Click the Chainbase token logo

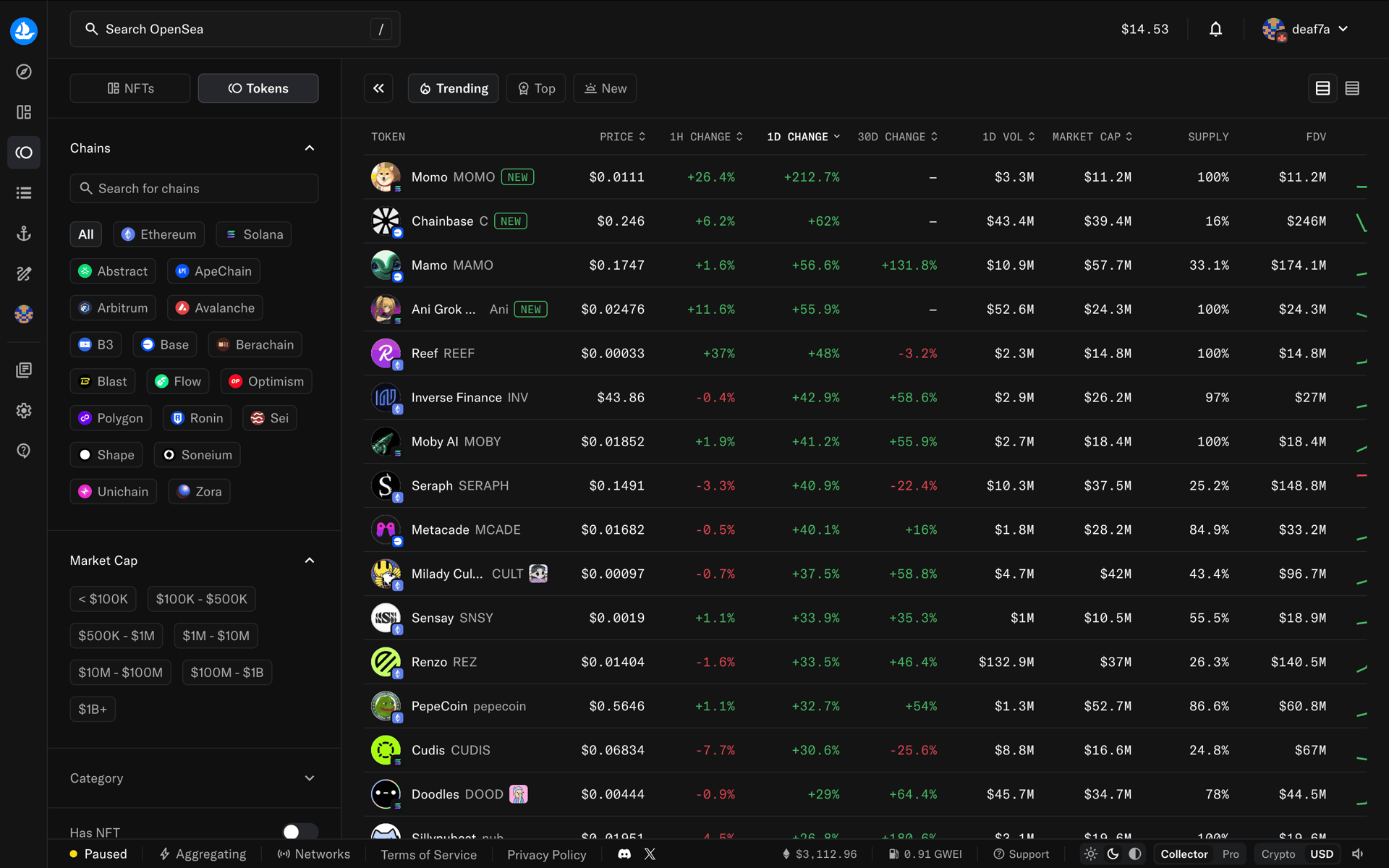click(386, 221)
